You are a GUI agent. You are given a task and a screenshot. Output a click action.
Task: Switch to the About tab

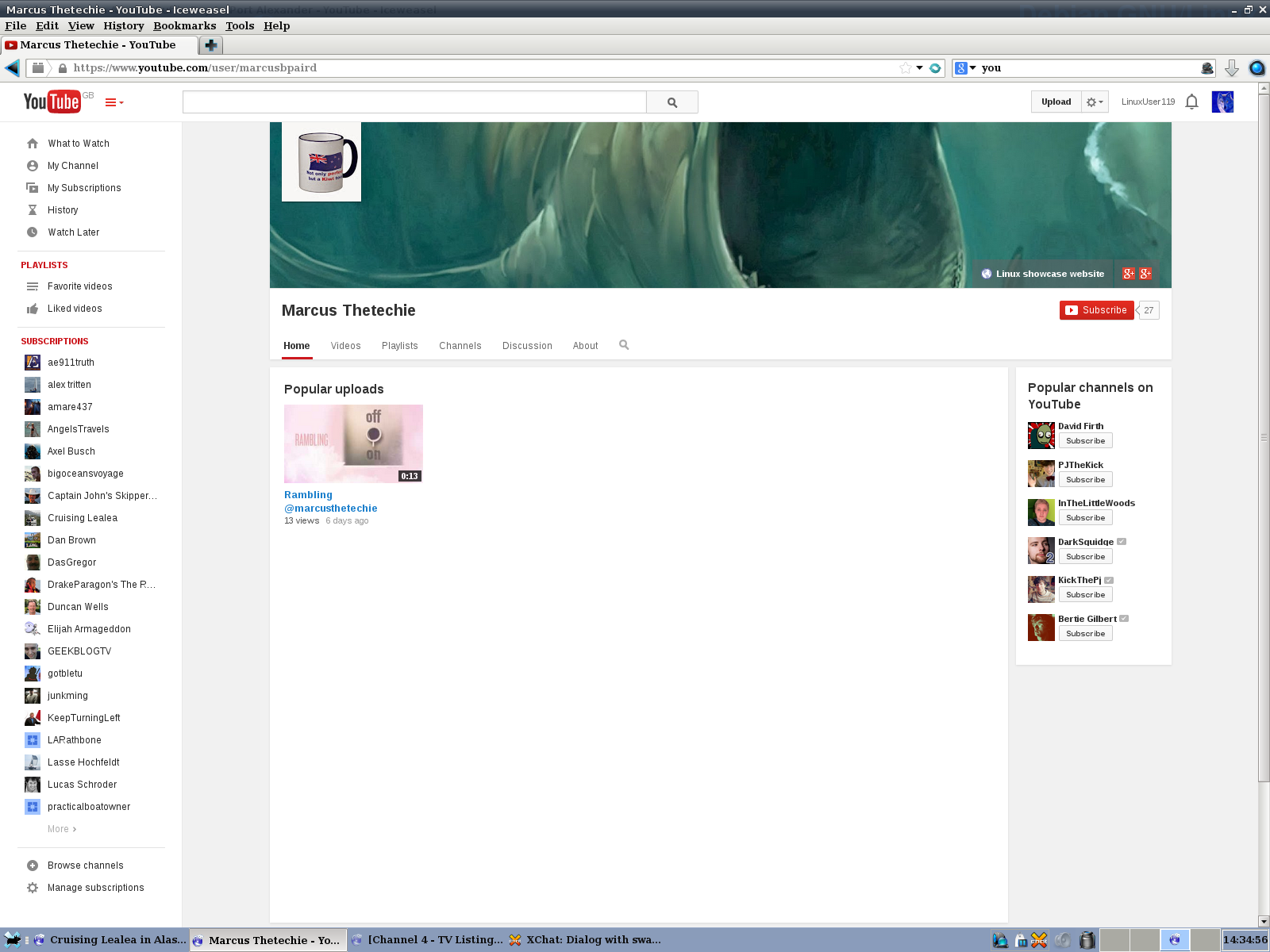(586, 346)
